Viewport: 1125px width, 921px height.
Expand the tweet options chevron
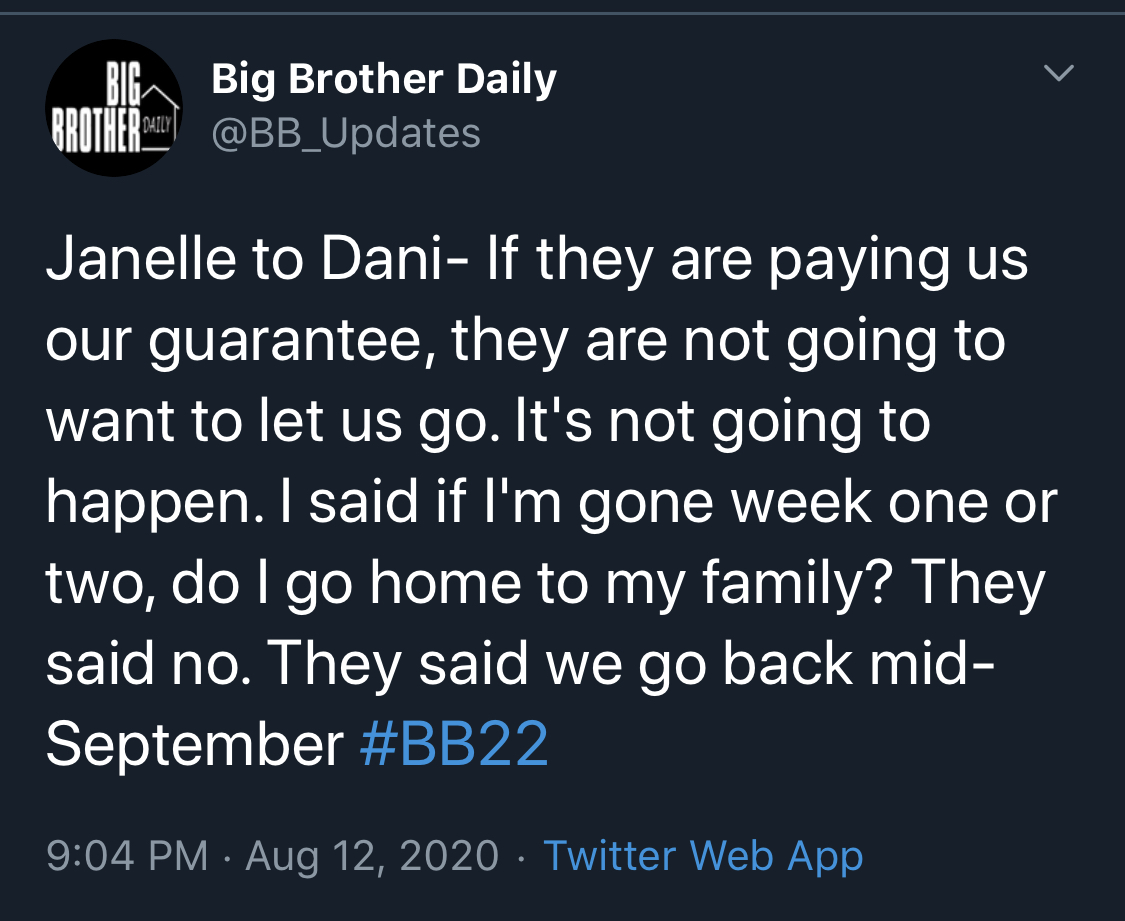tap(1058, 72)
